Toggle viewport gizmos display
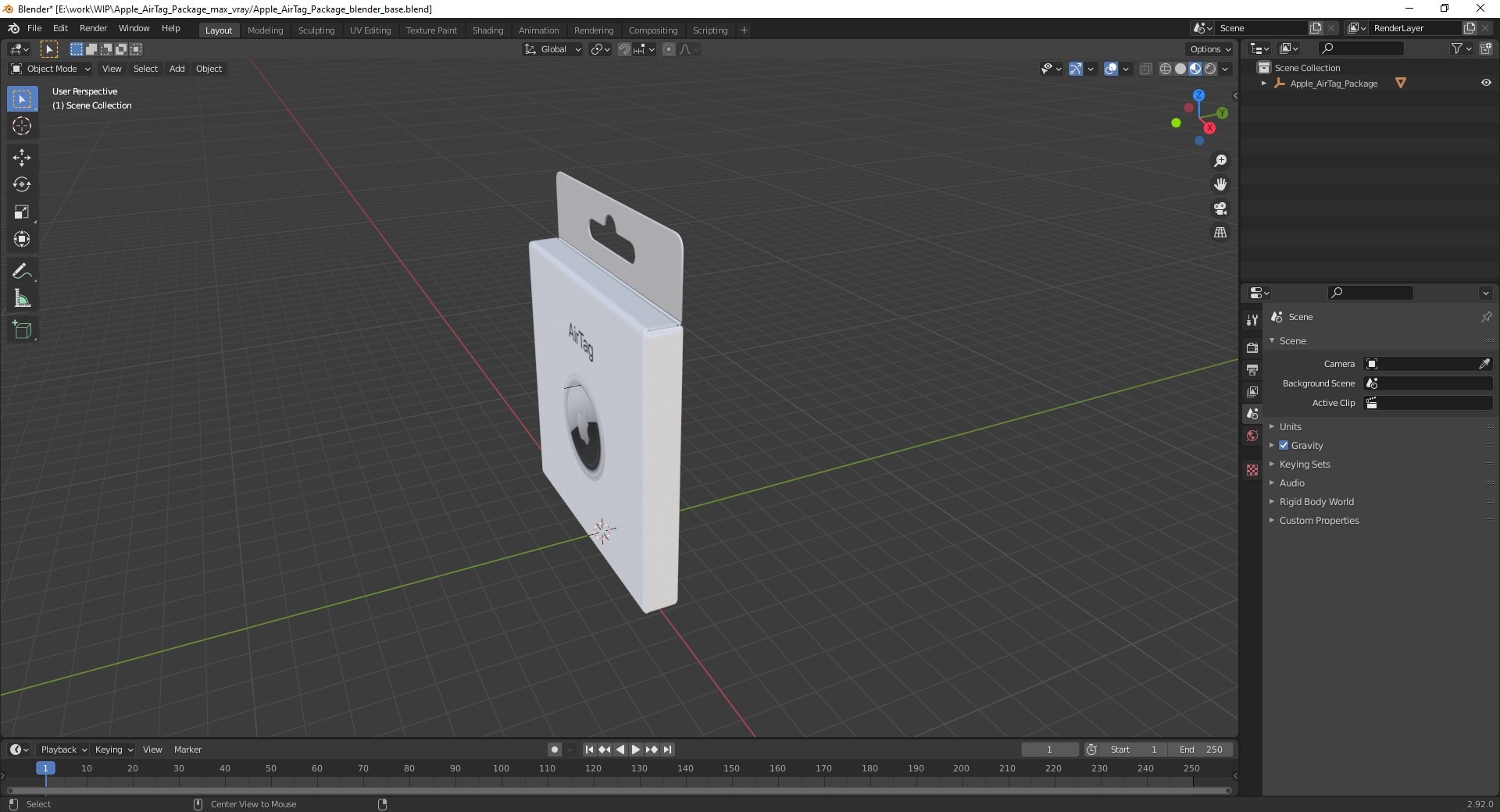This screenshot has height=812, width=1500. tap(1076, 69)
